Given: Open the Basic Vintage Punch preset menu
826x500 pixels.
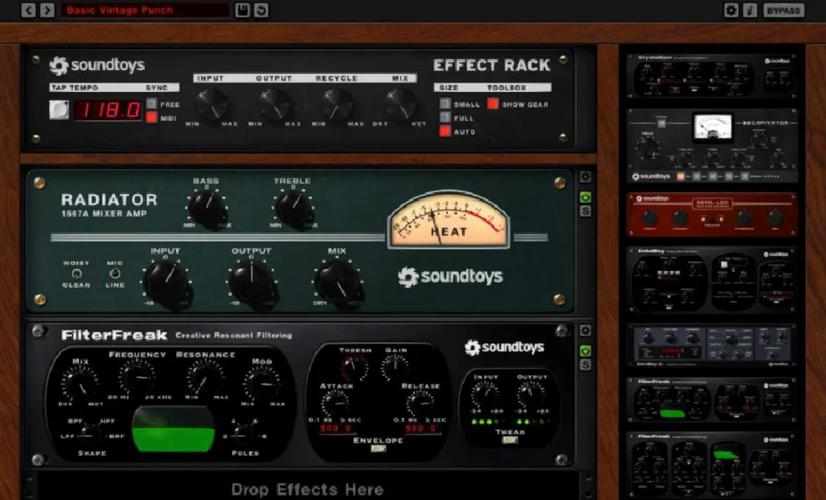Looking at the screenshot, I should (144, 10).
